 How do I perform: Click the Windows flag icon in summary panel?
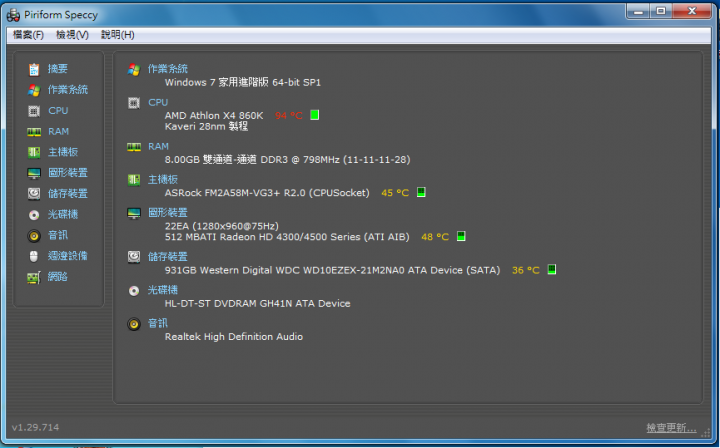(x=134, y=69)
